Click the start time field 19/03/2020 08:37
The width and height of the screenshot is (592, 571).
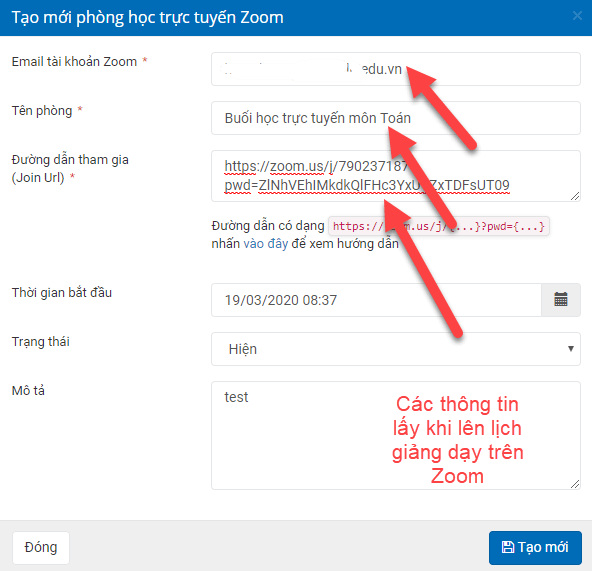(376, 300)
